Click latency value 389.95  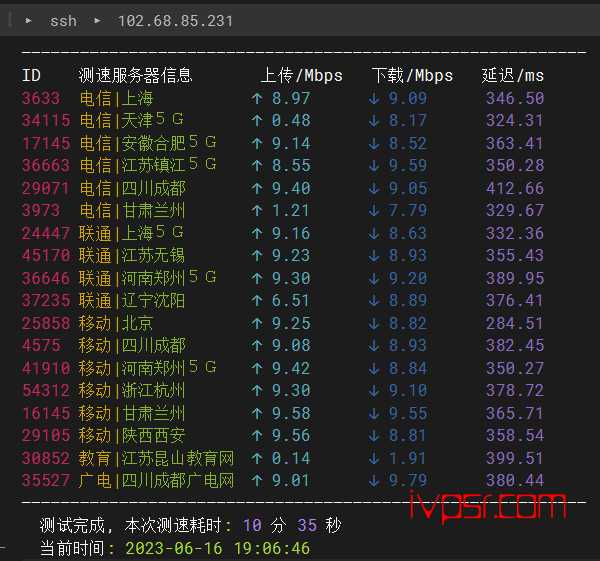[x=515, y=278]
